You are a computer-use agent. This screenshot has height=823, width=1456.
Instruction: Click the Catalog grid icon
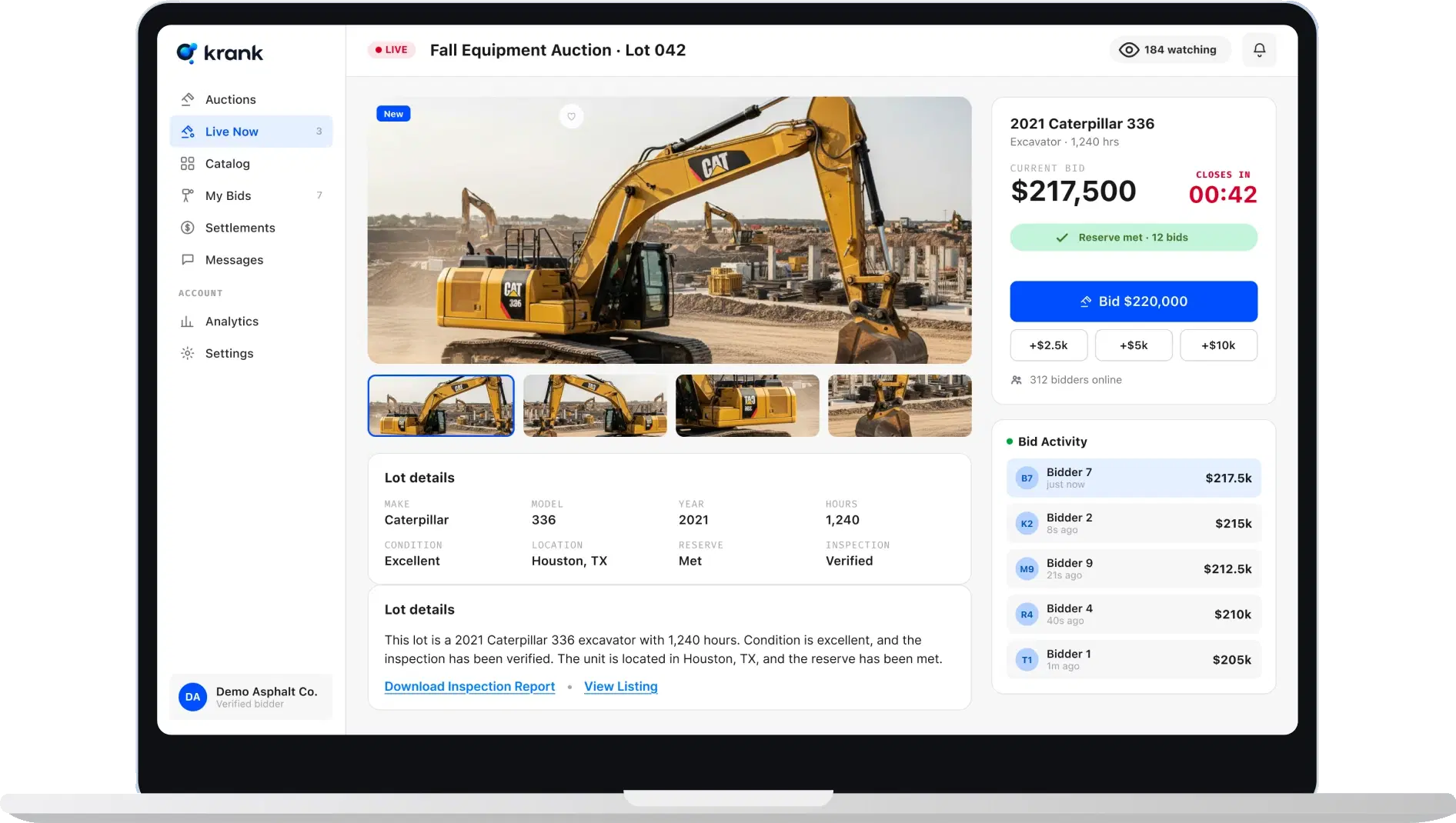[x=187, y=163]
